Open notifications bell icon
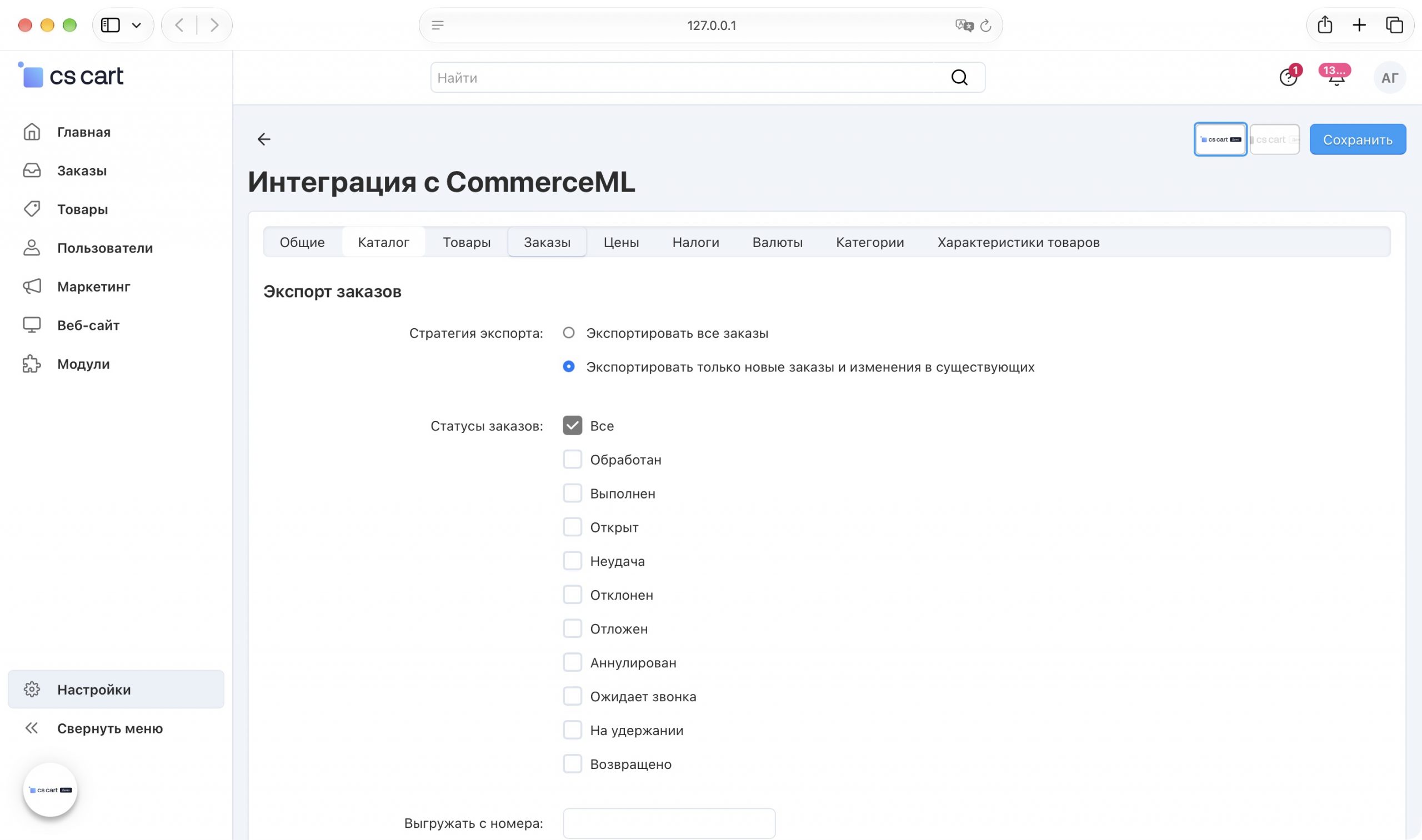 1336,77
